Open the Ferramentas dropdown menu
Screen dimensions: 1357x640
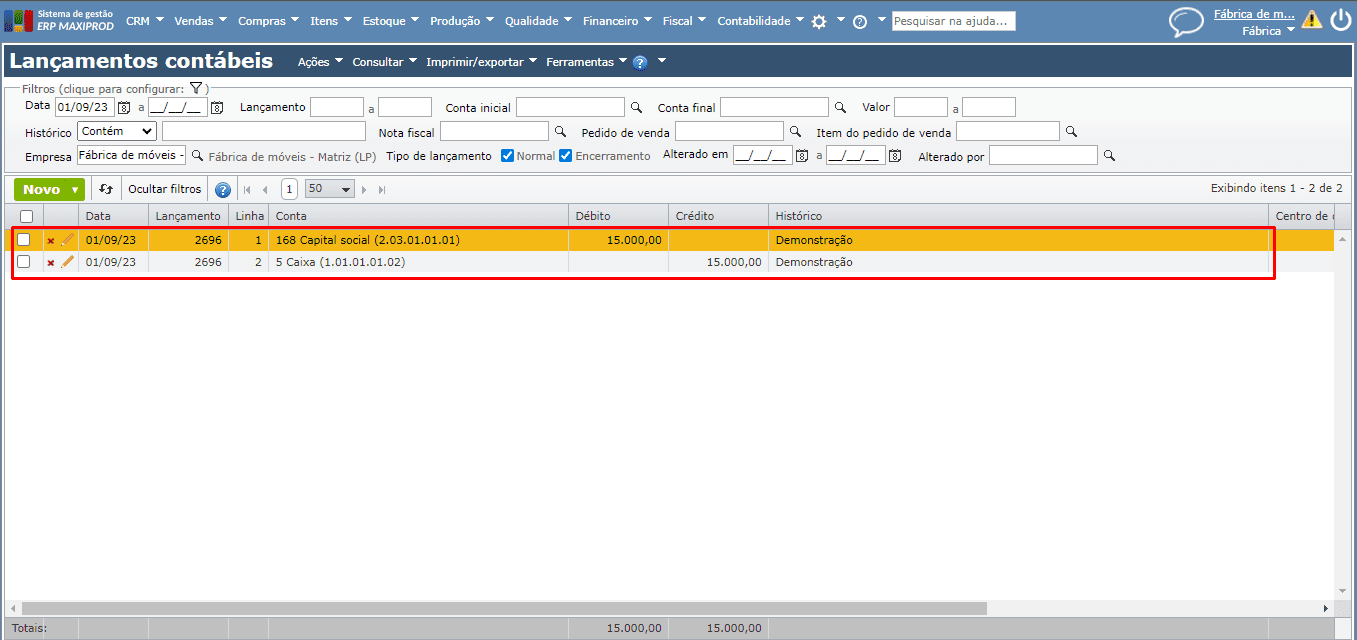(586, 62)
